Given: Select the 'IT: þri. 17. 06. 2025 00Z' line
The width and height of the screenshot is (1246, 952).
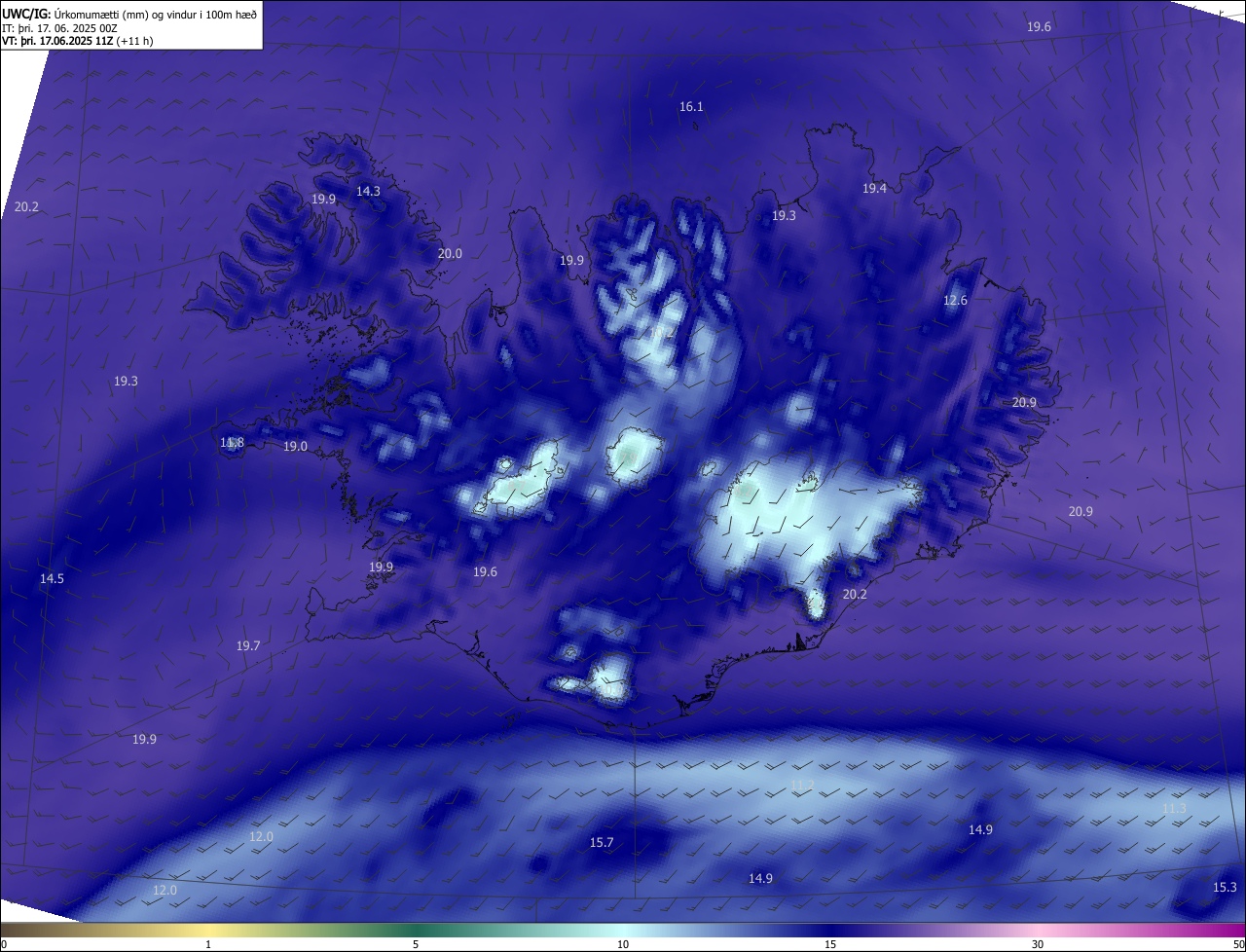Looking at the screenshot, I should (x=59, y=28).
